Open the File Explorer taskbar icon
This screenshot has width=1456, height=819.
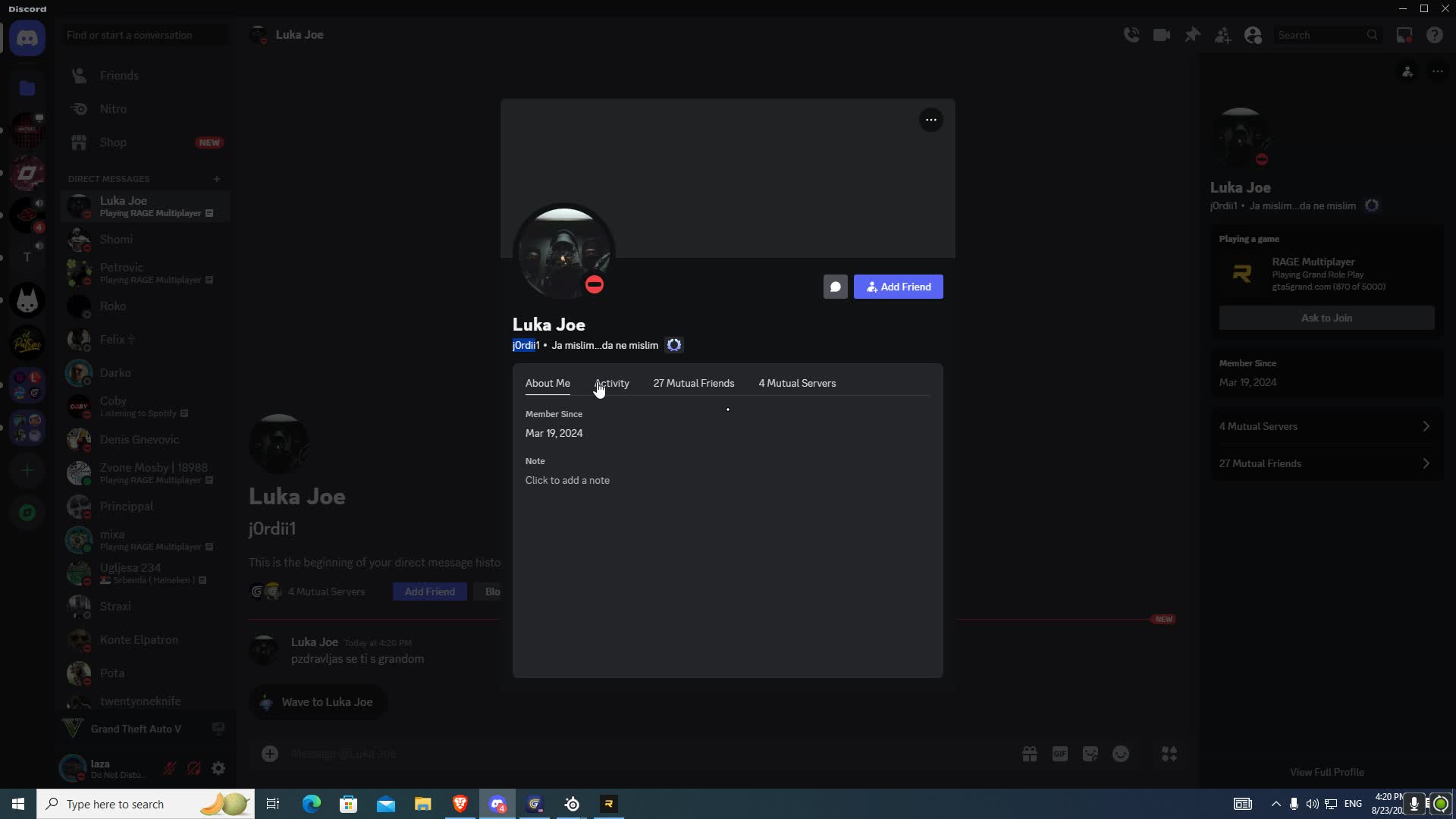423,804
